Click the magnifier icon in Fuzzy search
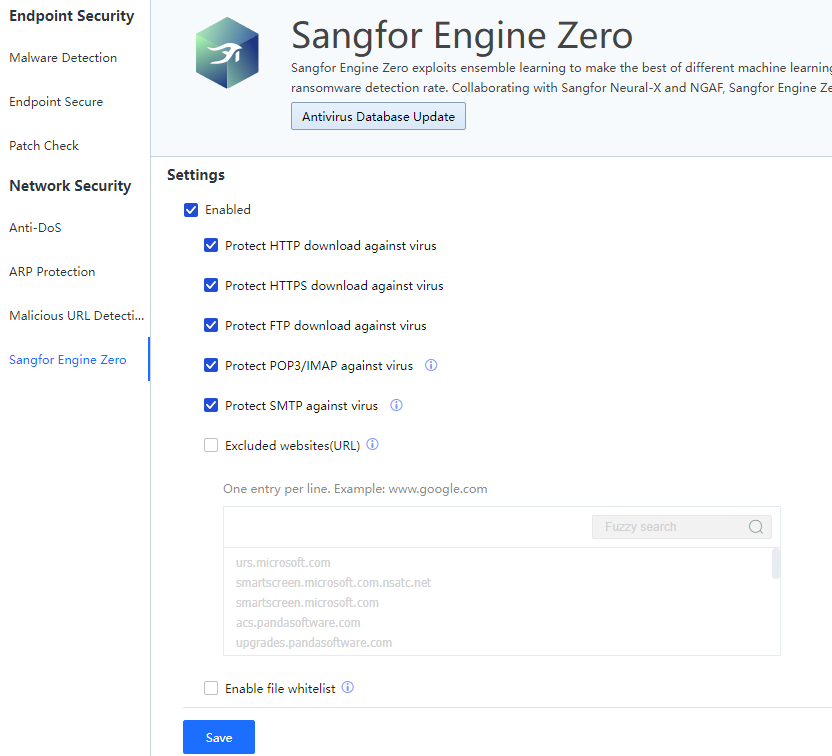Image resolution: width=832 pixels, height=756 pixels. tap(756, 527)
